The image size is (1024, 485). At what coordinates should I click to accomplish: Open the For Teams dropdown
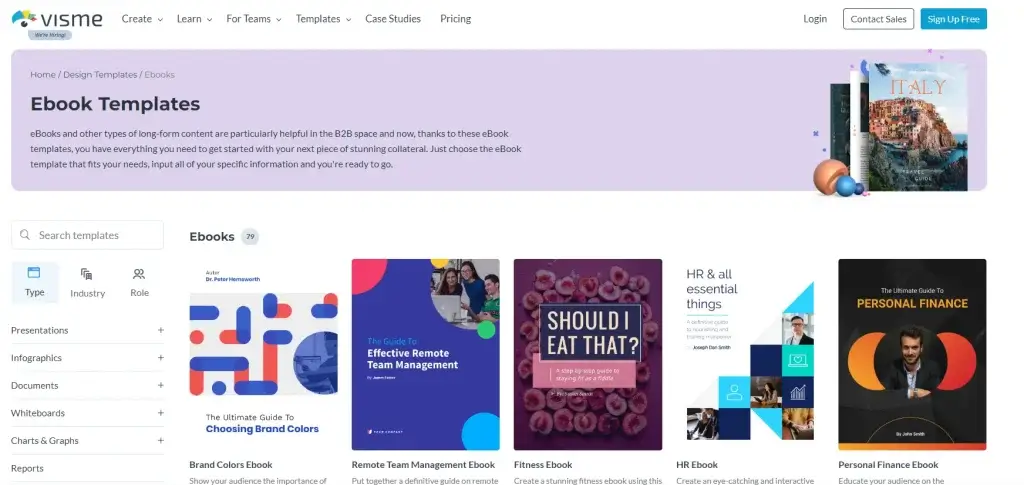(x=253, y=19)
